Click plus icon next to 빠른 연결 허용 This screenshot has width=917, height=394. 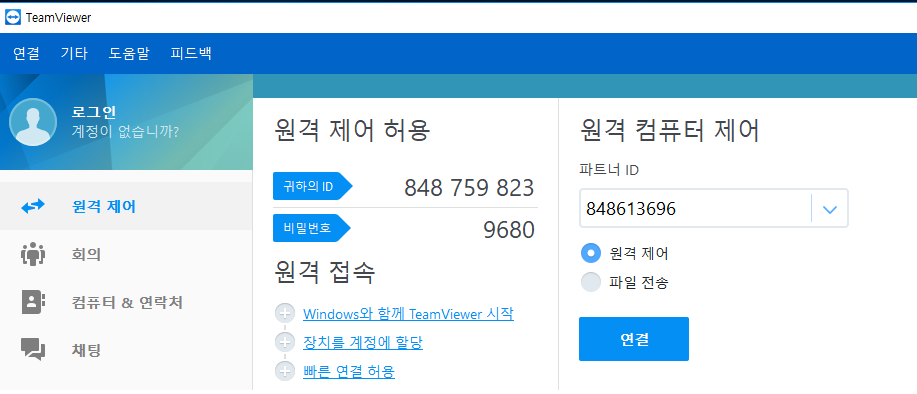pyautogui.click(x=285, y=371)
